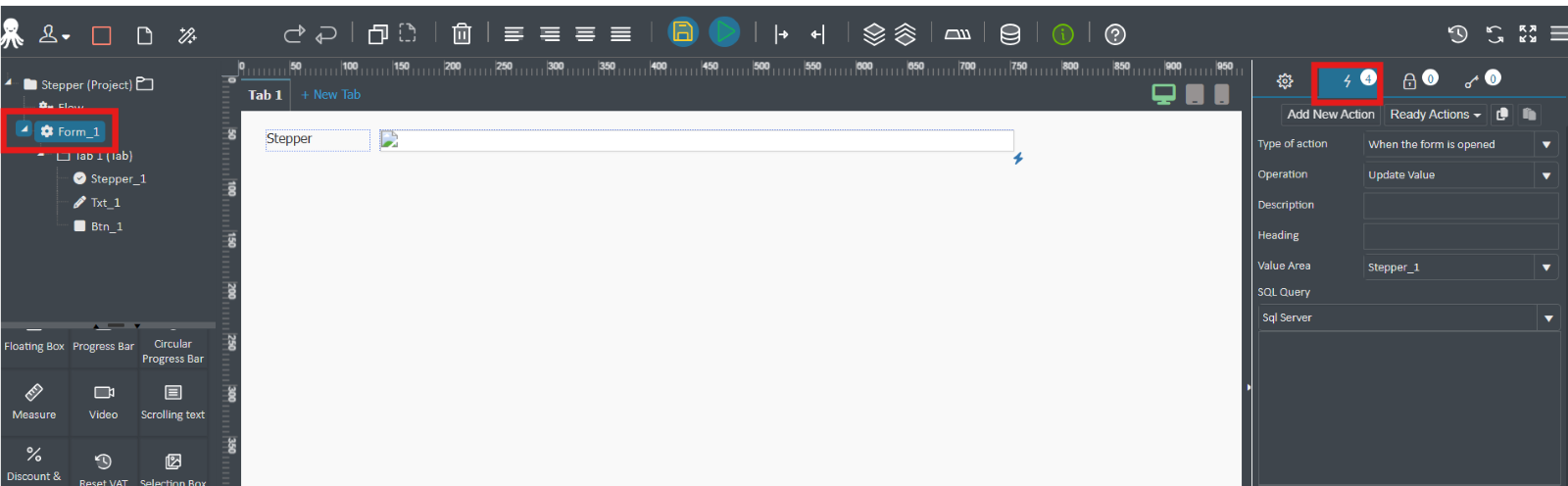Viewport: 1568px width, 486px height.
Task: Click the ruler measure toolbar icon
Action: click(x=957, y=34)
